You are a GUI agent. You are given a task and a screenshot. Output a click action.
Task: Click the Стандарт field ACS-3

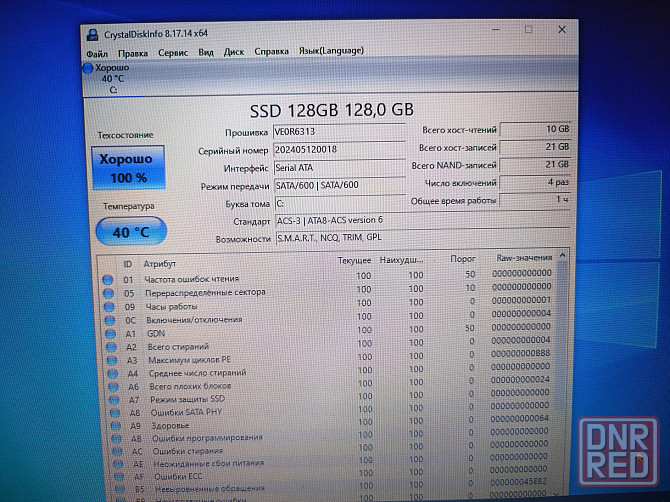tap(422, 220)
